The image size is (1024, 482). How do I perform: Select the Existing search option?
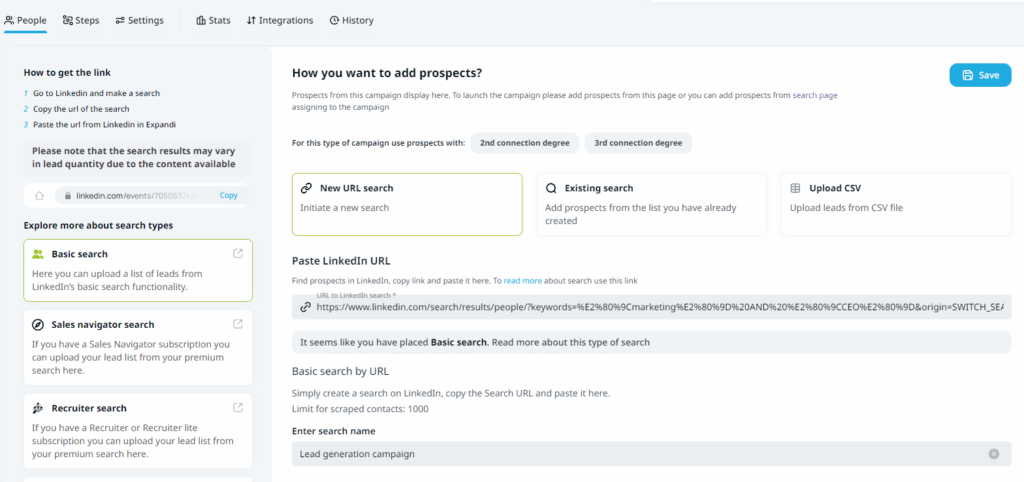click(651, 204)
